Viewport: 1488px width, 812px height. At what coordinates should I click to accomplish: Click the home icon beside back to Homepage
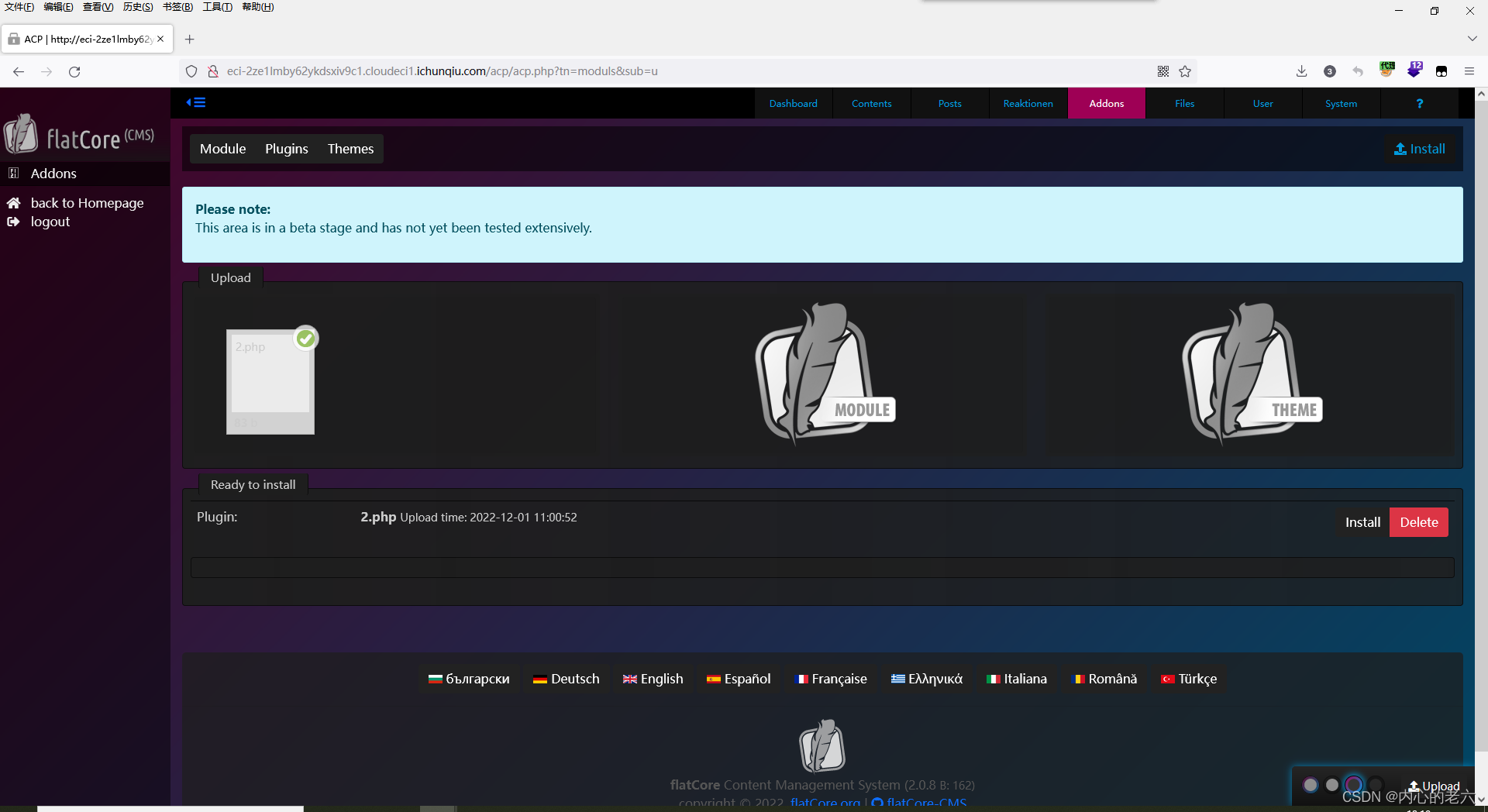click(13, 203)
